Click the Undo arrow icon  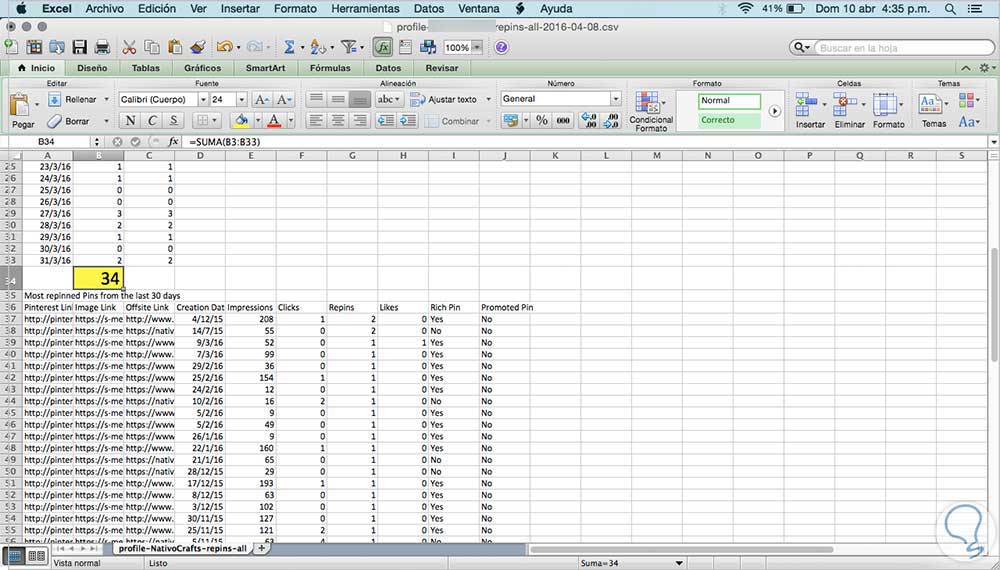(x=224, y=47)
